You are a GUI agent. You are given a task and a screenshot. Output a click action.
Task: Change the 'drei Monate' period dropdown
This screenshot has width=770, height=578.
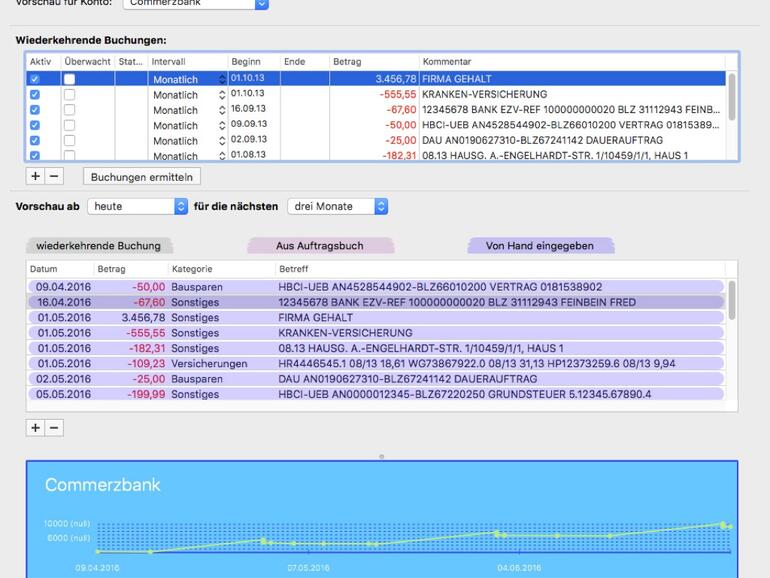pyautogui.click(x=337, y=206)
